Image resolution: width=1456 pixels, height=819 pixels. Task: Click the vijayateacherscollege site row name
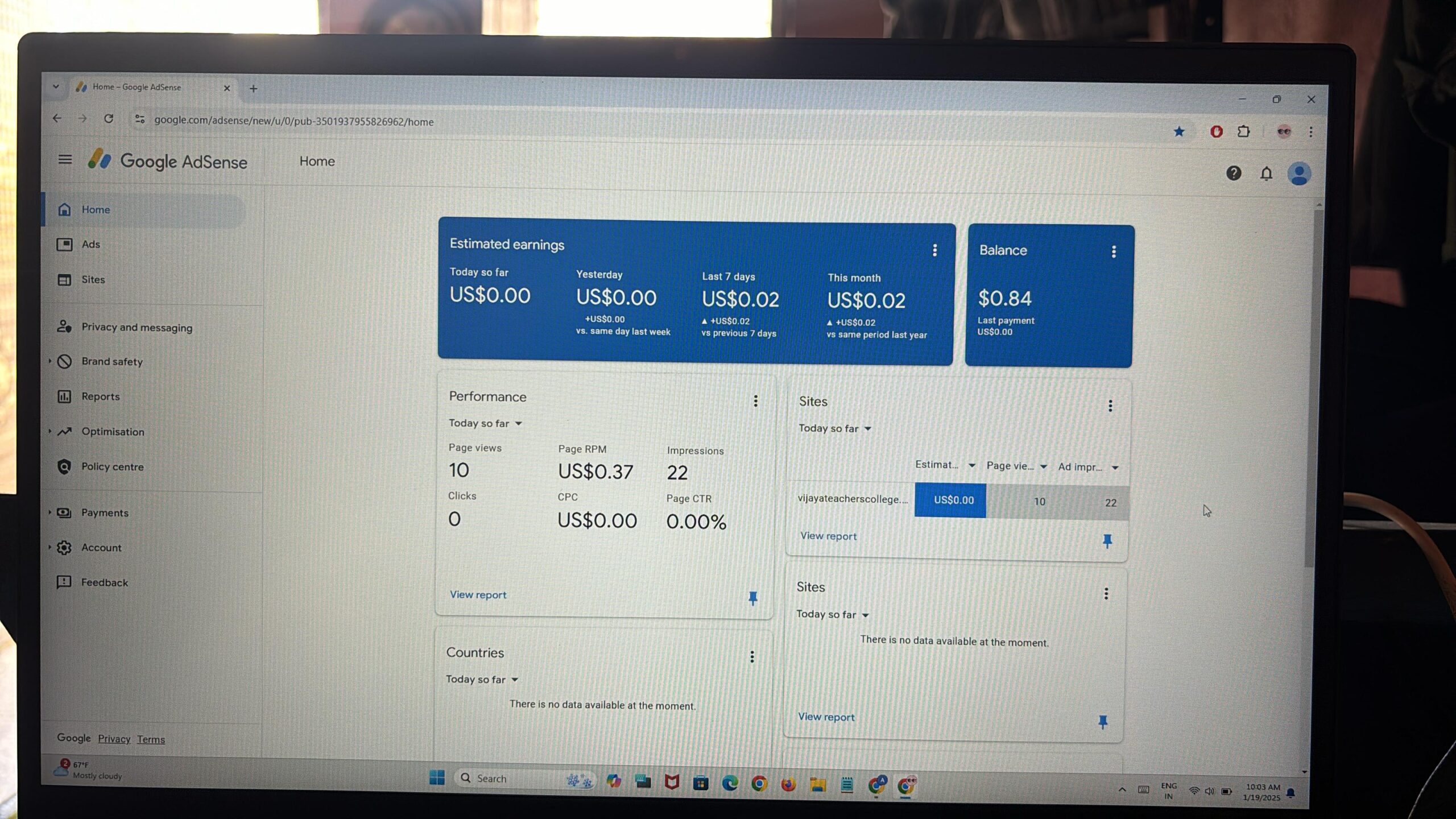853,499
